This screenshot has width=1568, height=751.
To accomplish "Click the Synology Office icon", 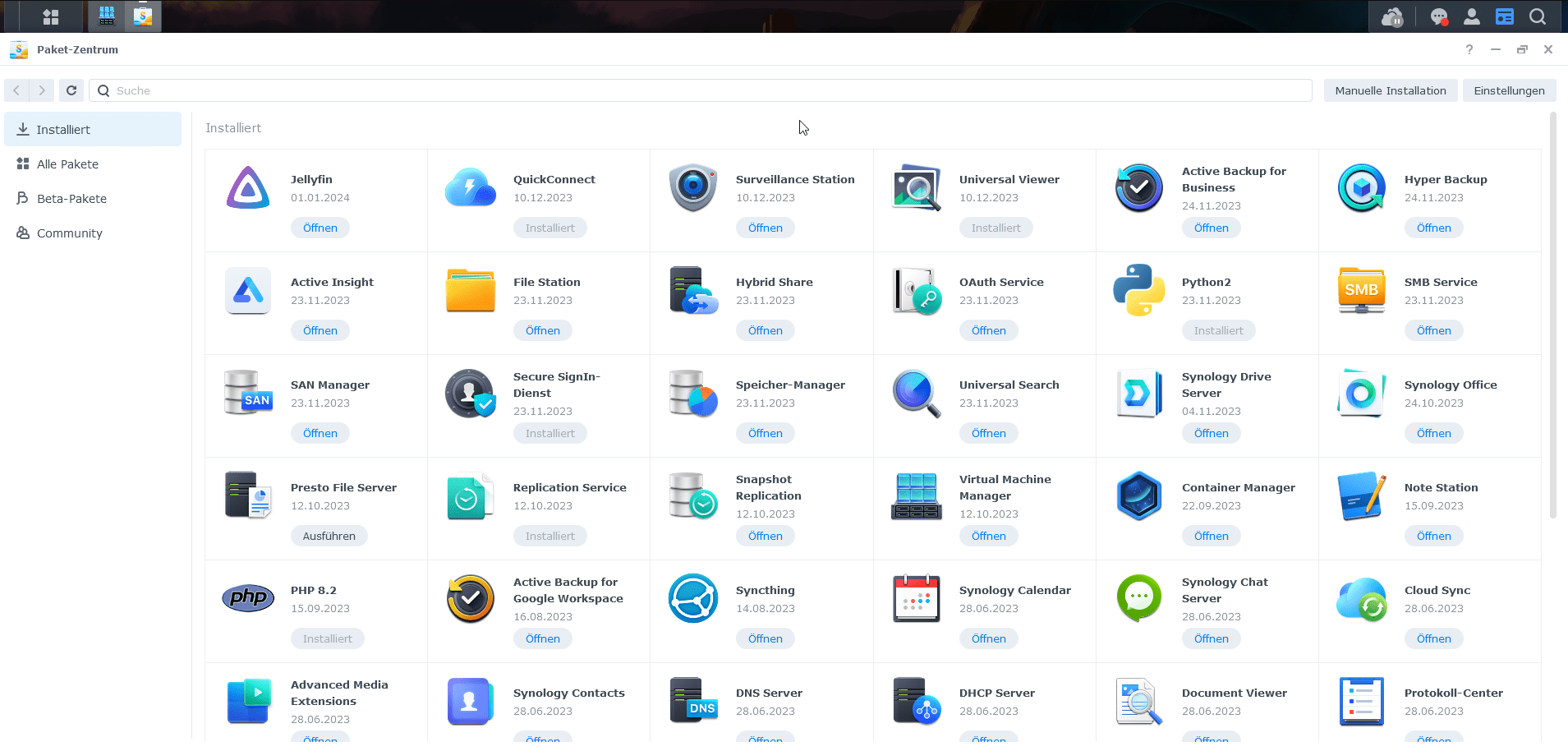I will point(1362,393).
